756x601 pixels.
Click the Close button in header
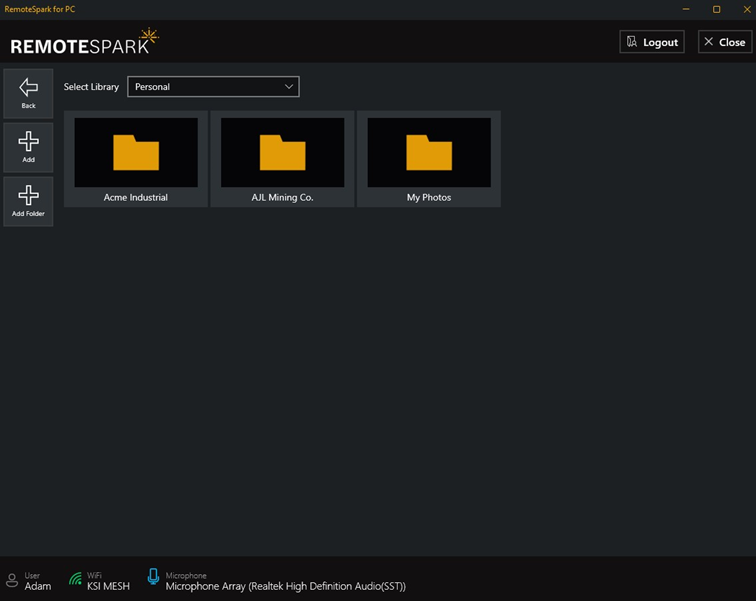click(725, 42)
